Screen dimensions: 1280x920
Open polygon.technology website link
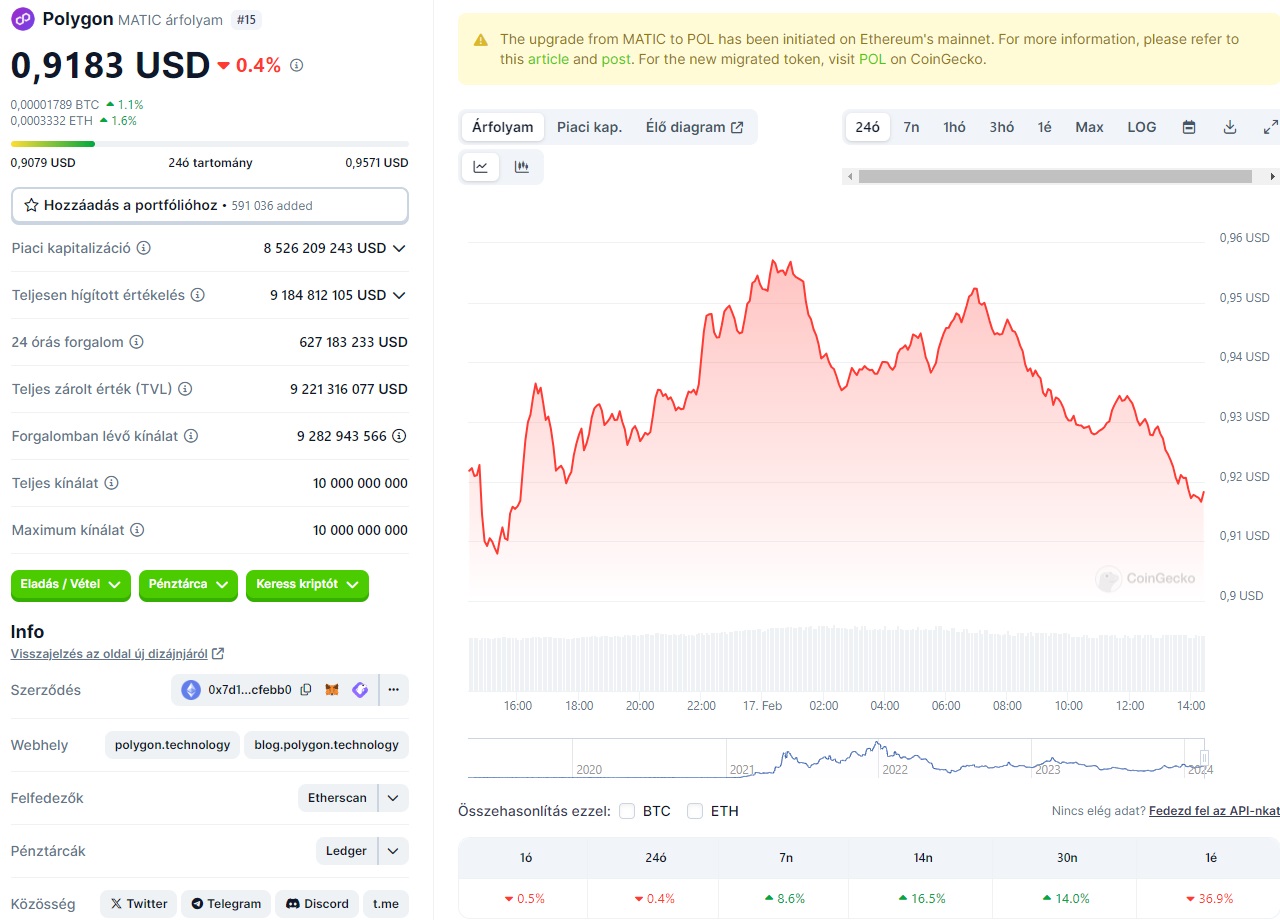point(172,745)
